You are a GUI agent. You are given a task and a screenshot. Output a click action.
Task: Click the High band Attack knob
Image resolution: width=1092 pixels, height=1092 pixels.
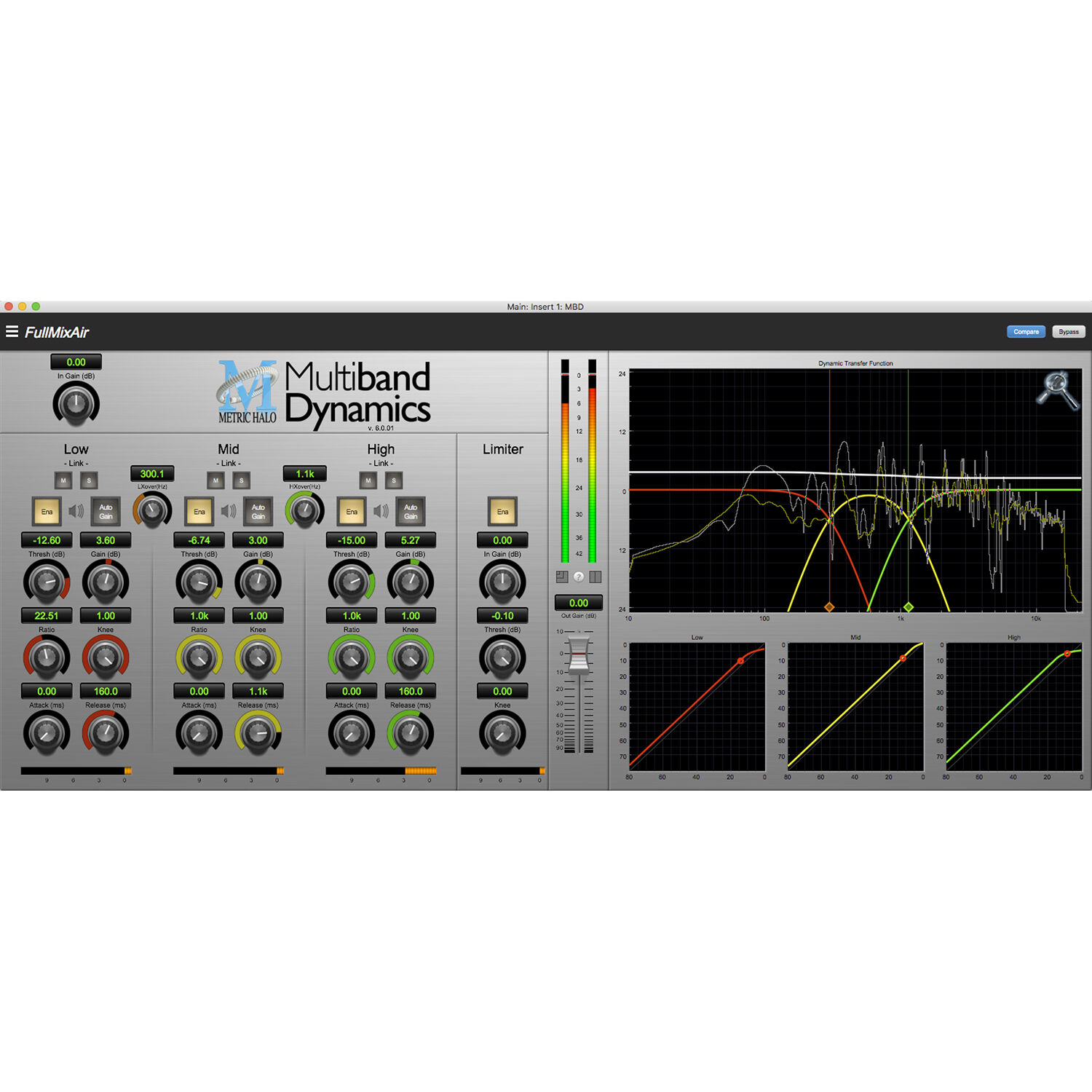click(352, 732)
